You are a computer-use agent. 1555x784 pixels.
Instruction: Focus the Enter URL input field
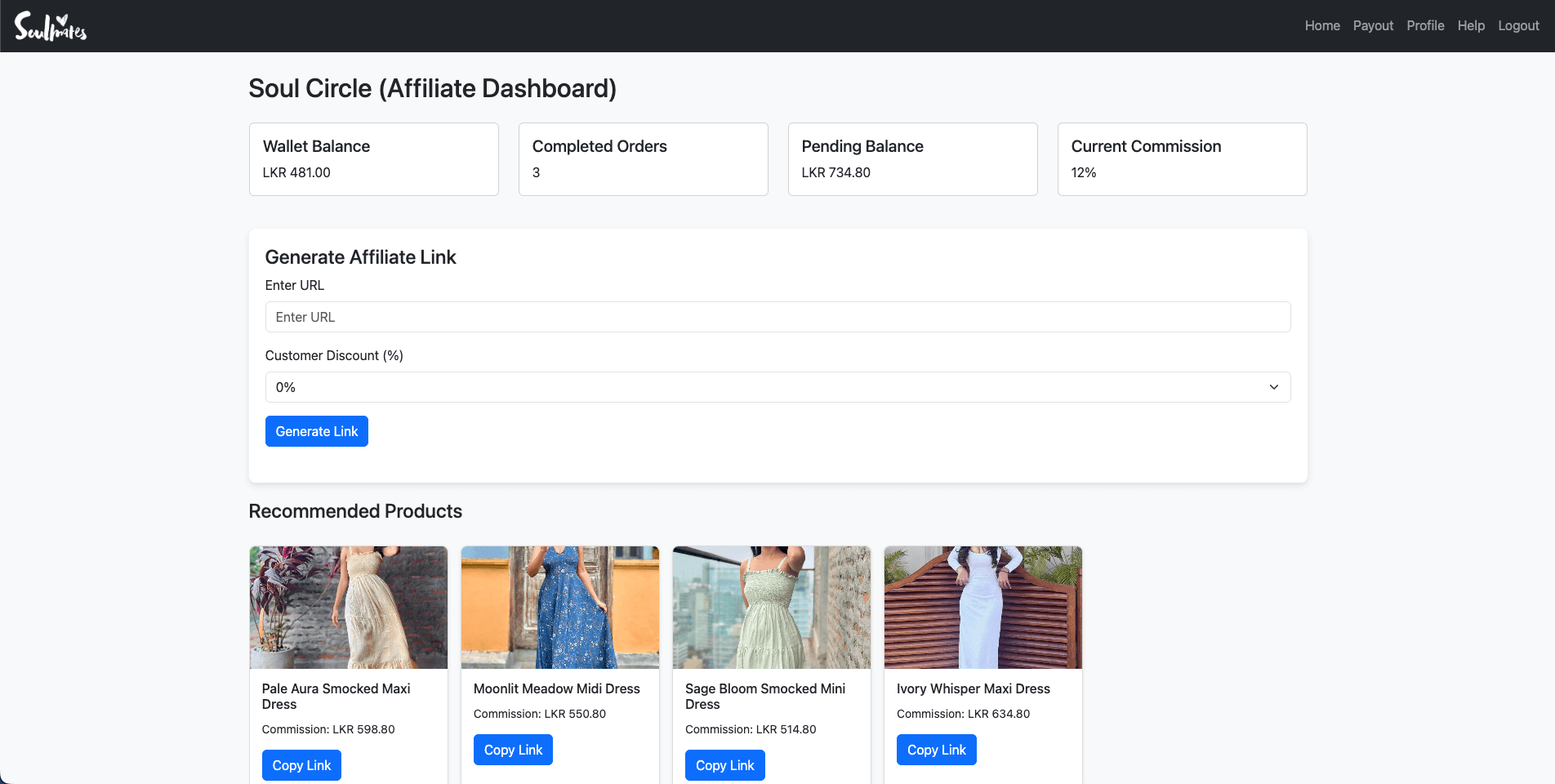777,317
